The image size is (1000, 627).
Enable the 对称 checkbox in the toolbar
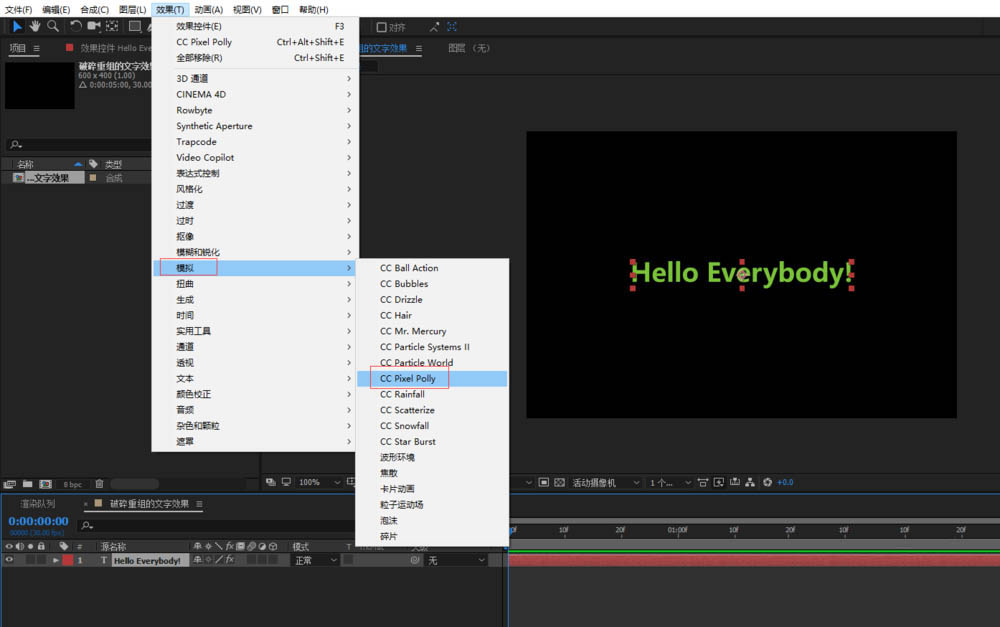coord(382,27)
